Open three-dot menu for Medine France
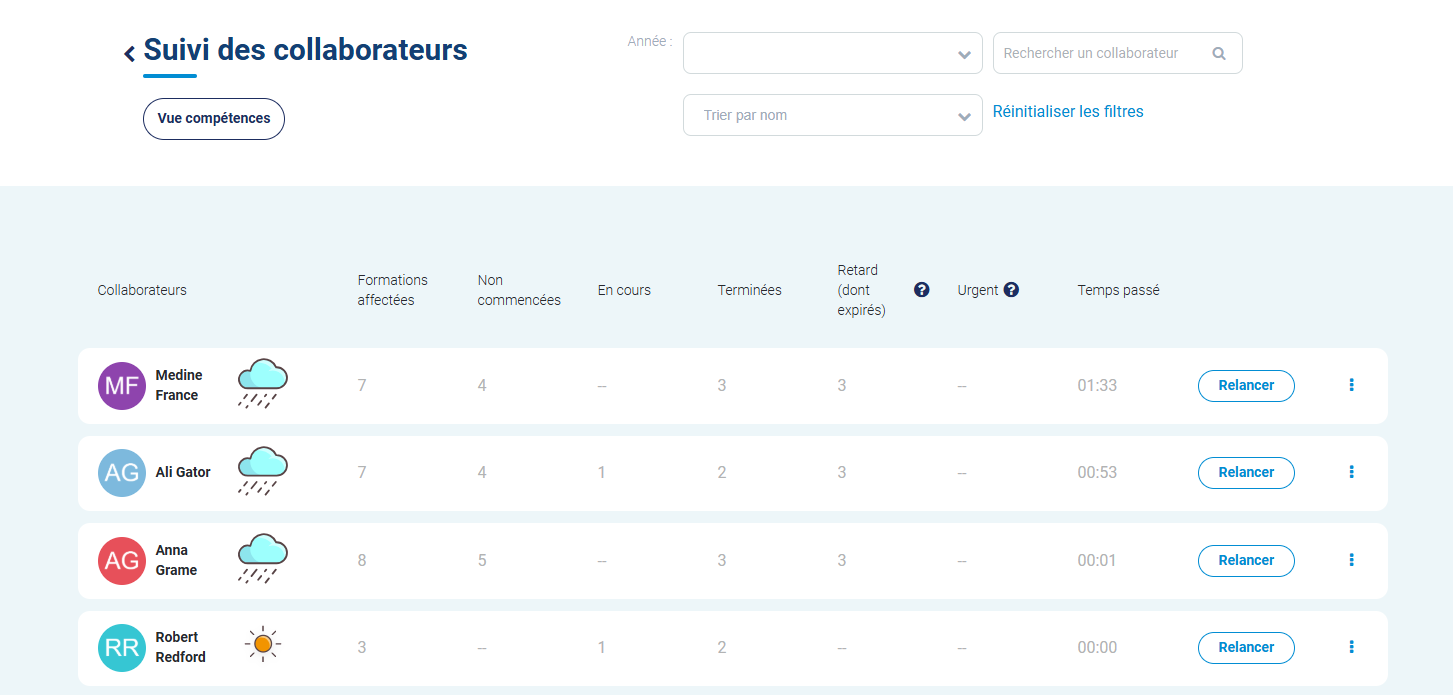 coord(1351,385)
